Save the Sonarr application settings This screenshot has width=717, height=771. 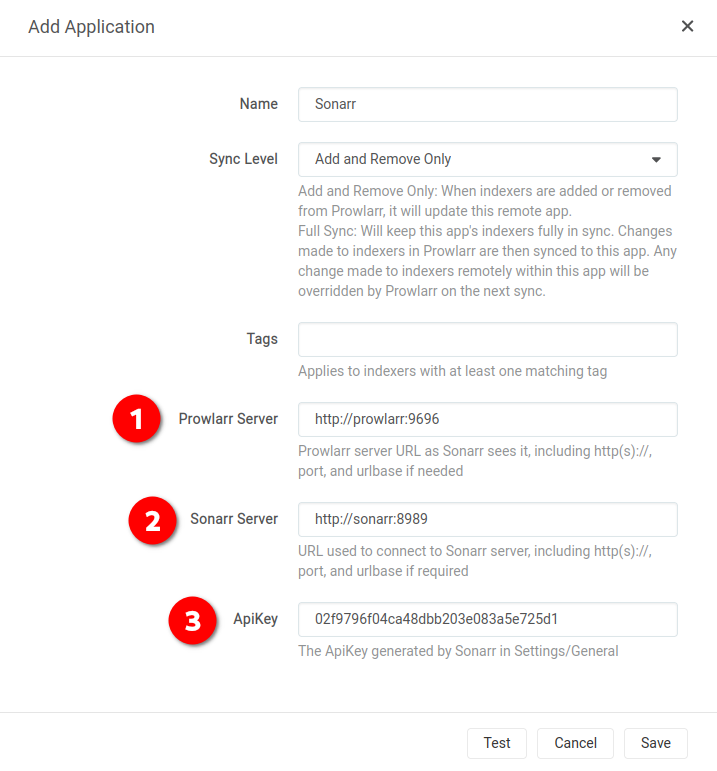(x=656, y=743)
